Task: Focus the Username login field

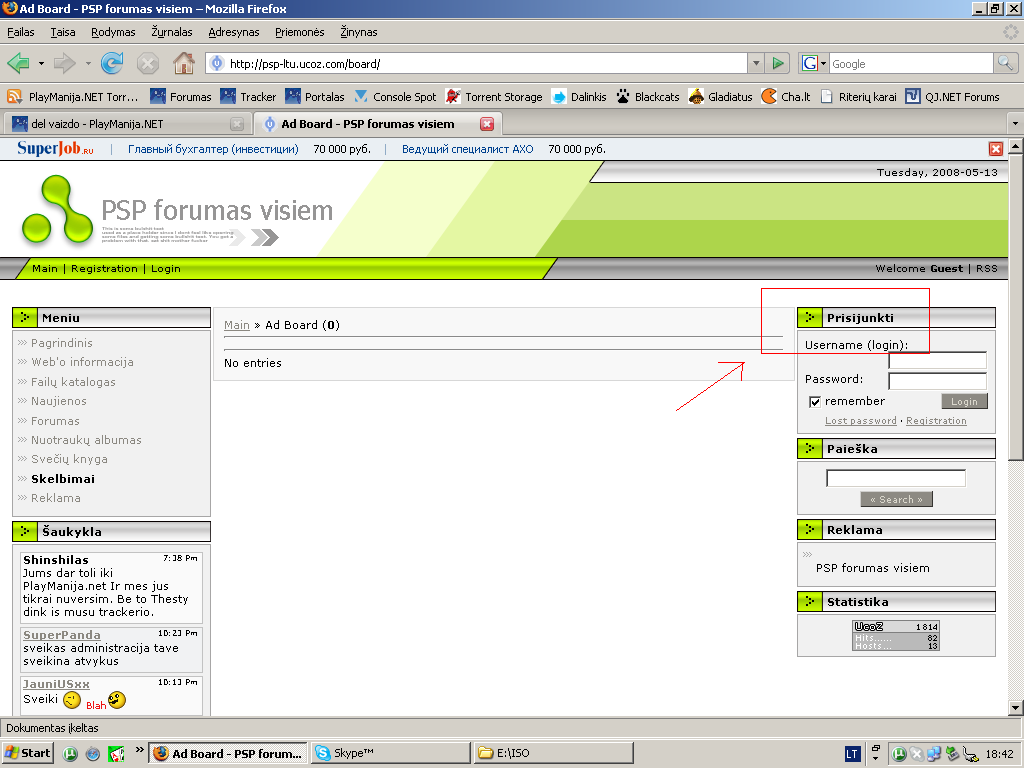Action: (937, 360)
